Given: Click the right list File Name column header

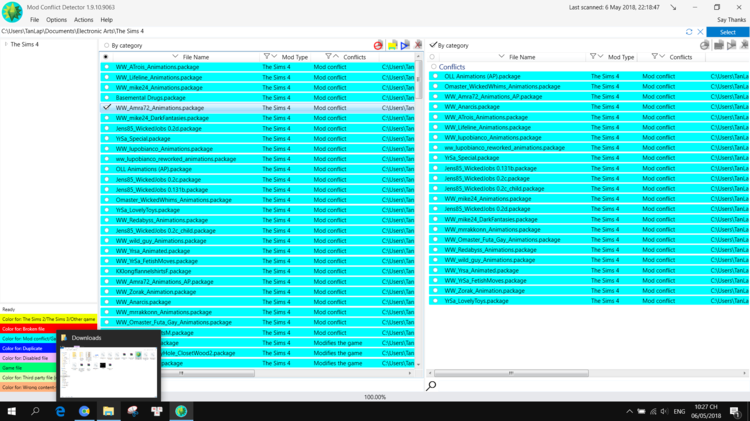Looking at the screenshot, I should (522, 57).
